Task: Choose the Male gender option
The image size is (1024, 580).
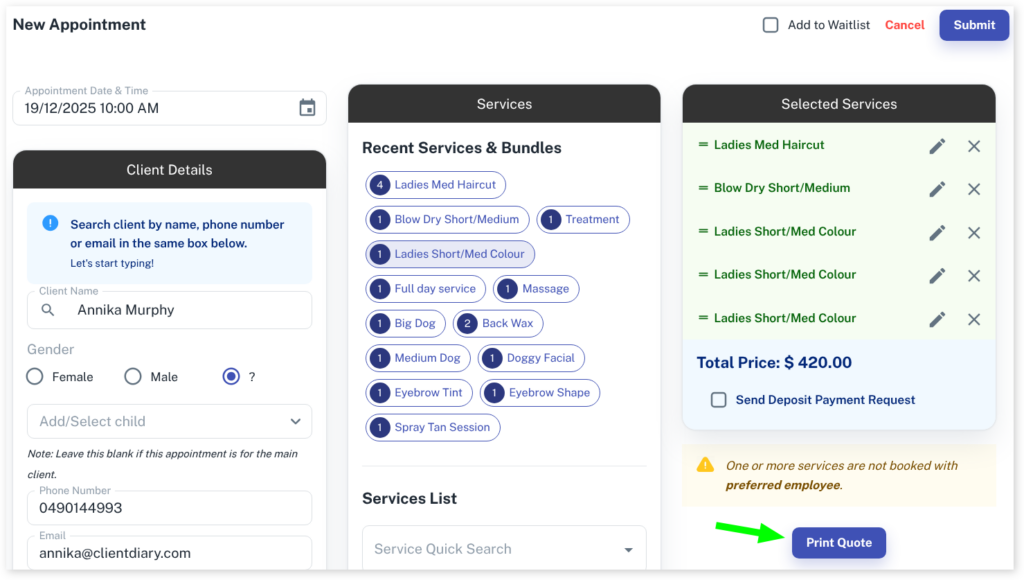Action: pyautogui.click(x=133, y=377)
